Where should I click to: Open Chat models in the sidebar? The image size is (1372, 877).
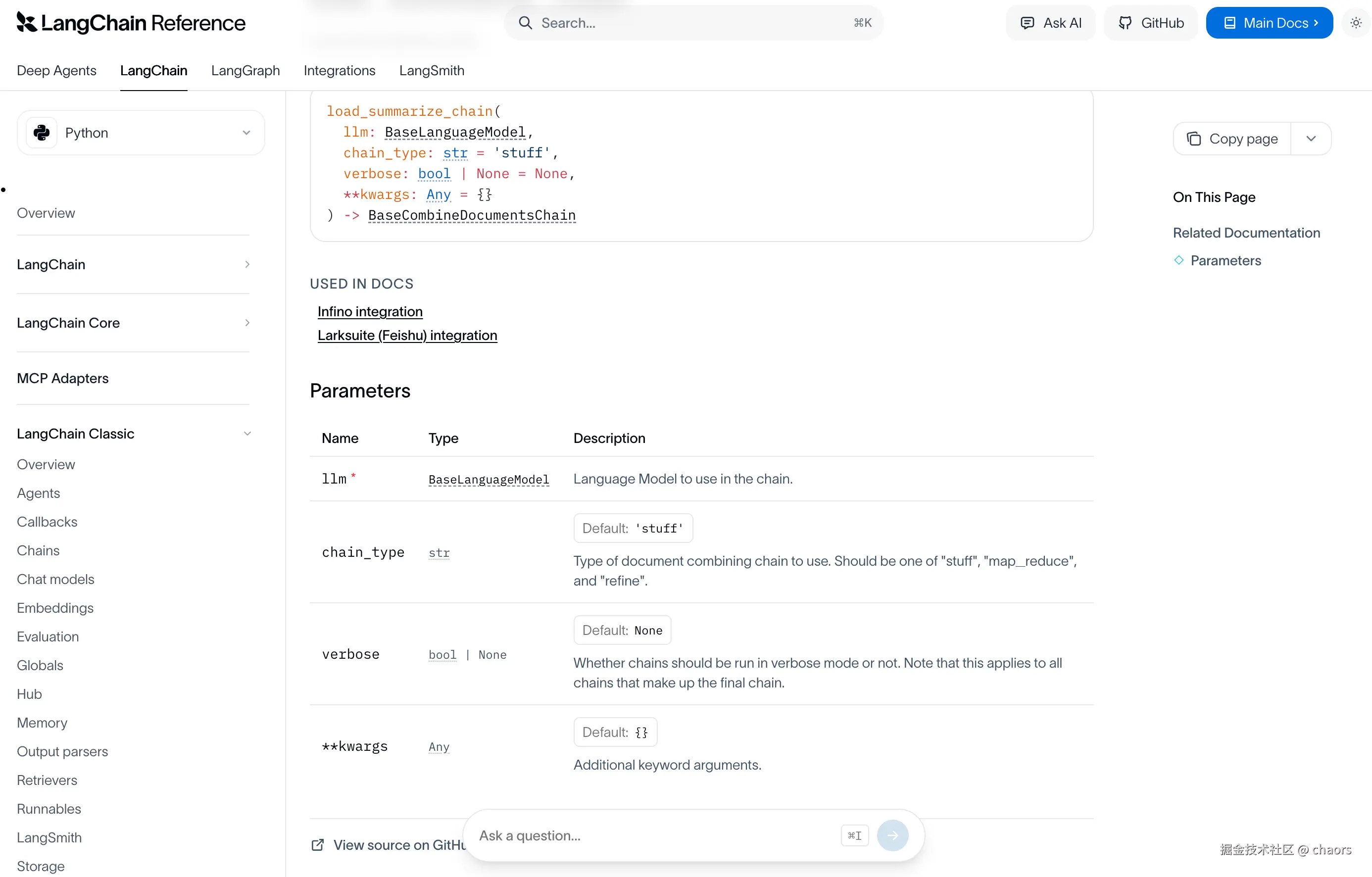[55, 579]
